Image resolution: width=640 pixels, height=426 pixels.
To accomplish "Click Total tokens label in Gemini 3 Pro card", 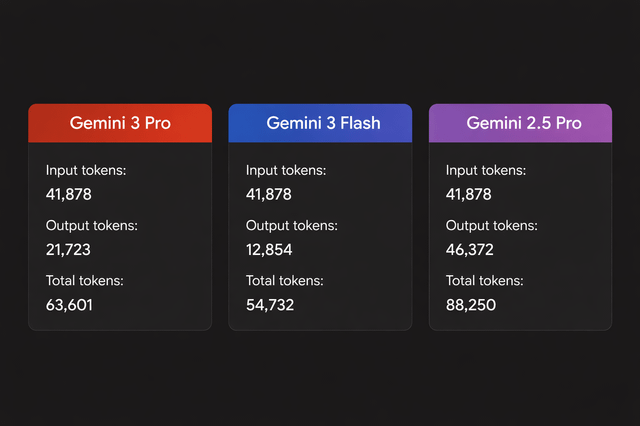I will point(86,281).
